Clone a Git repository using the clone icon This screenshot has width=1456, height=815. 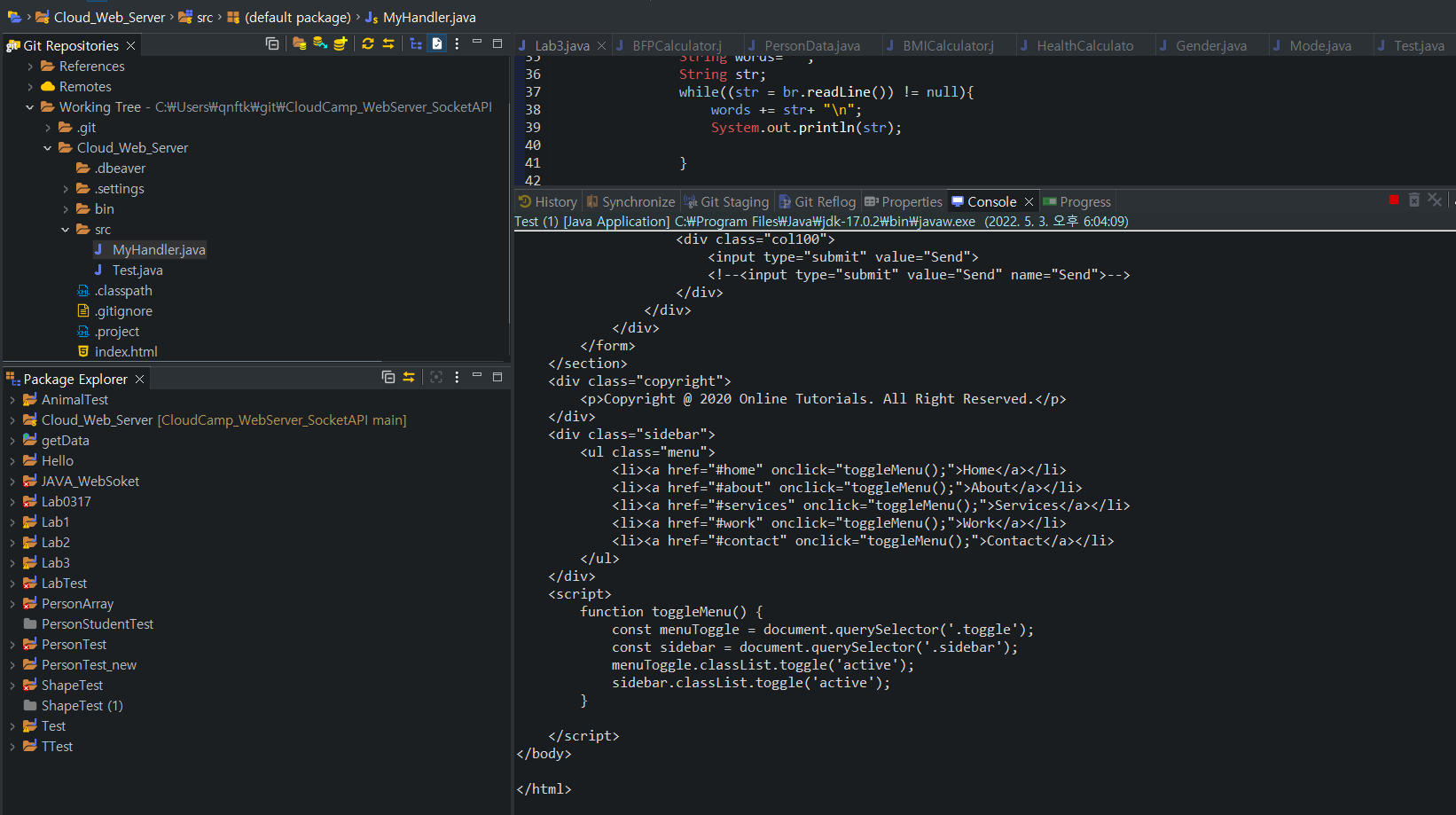pyautogui.click(x=320, y=44)
